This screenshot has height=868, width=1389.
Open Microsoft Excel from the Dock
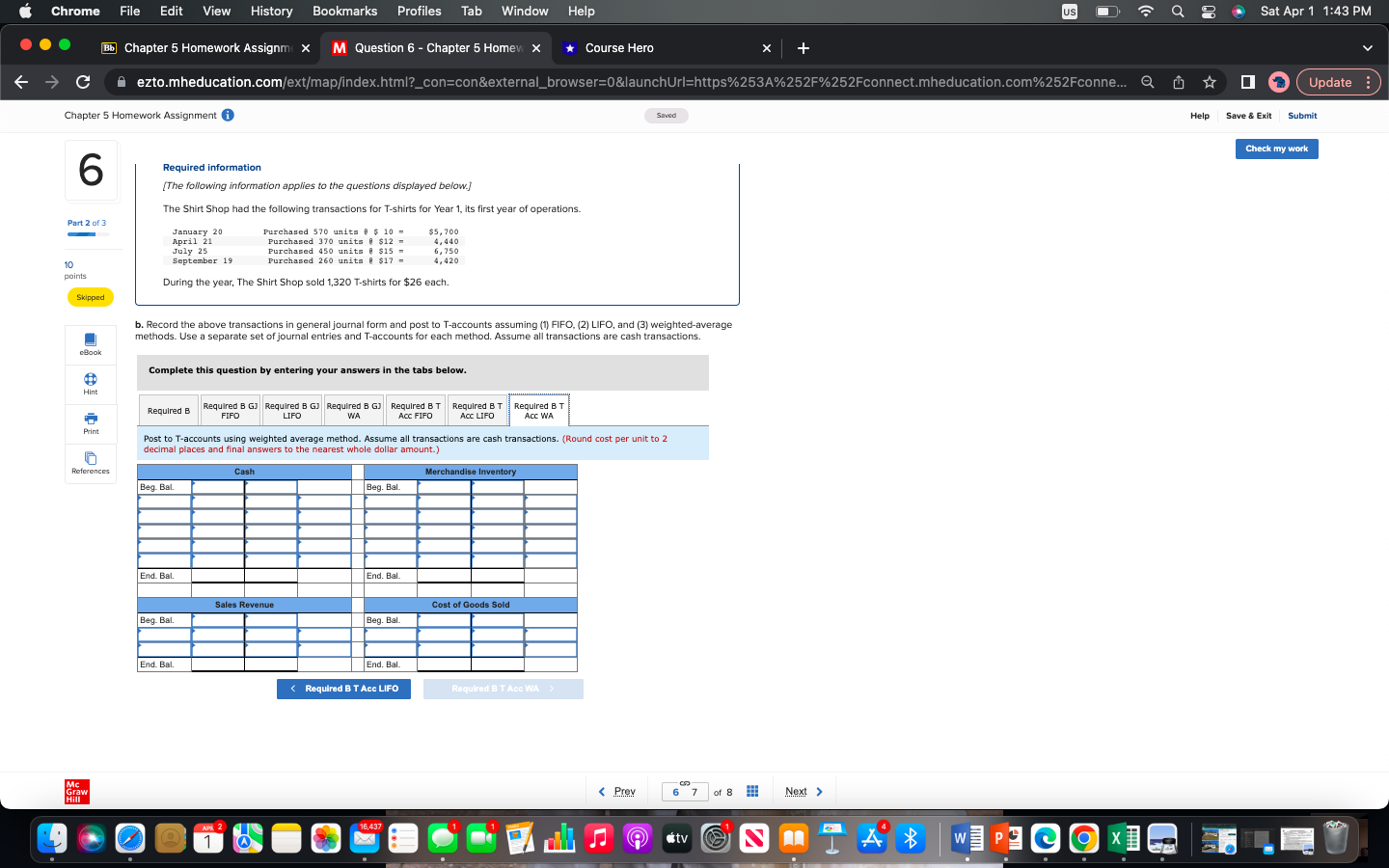pos(1123,838)
